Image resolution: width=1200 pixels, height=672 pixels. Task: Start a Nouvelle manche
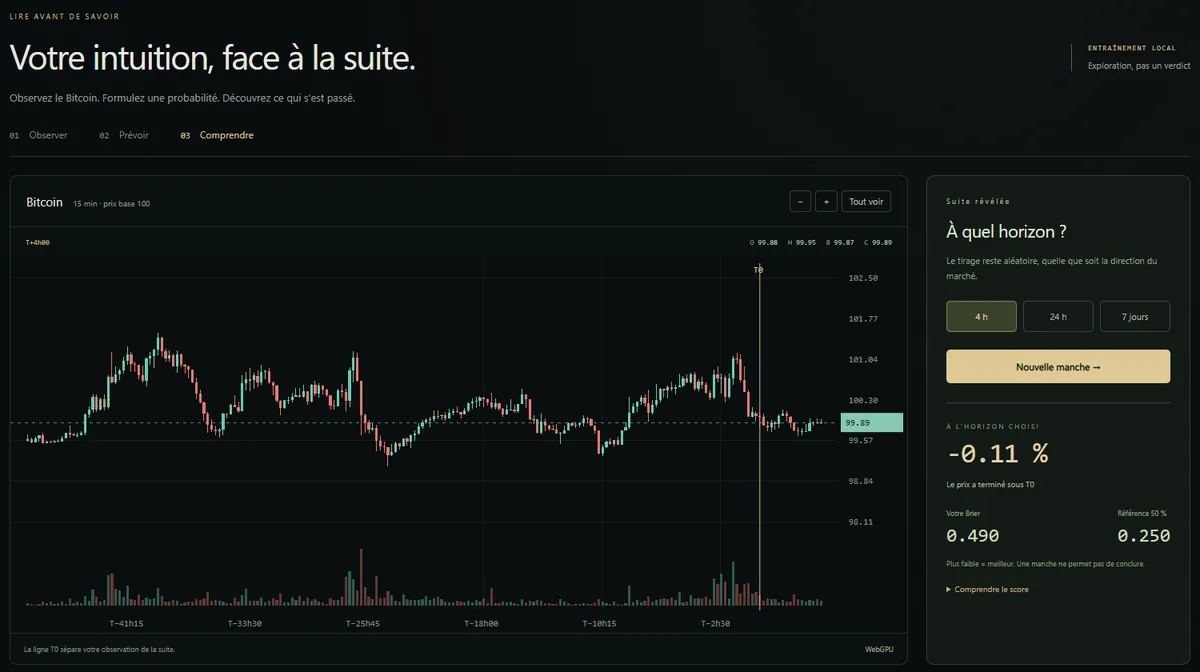[x=1058, y=367]
